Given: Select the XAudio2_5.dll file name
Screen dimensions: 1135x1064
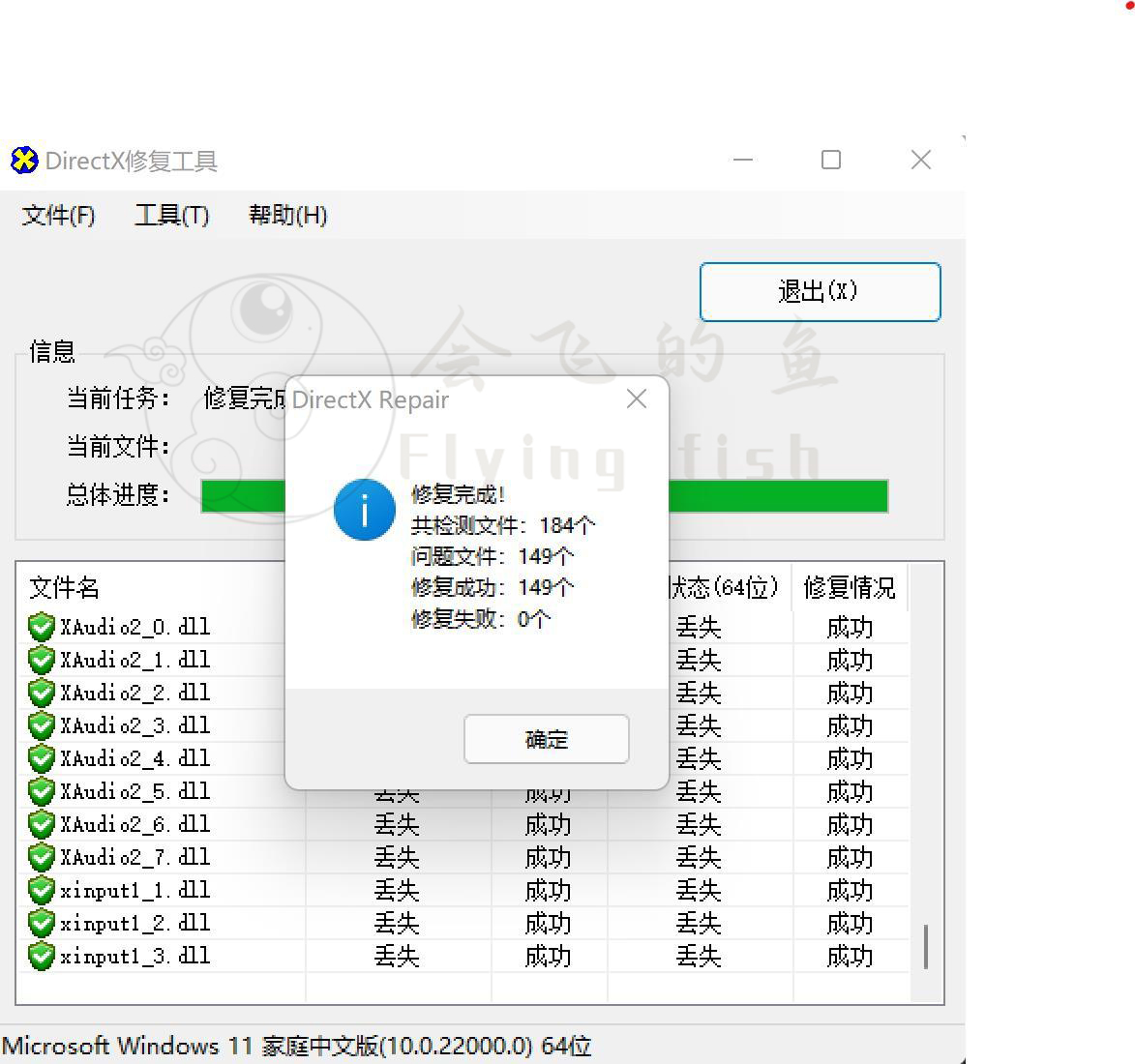Looking at the screenshot, I should click(x=135, y=792).
